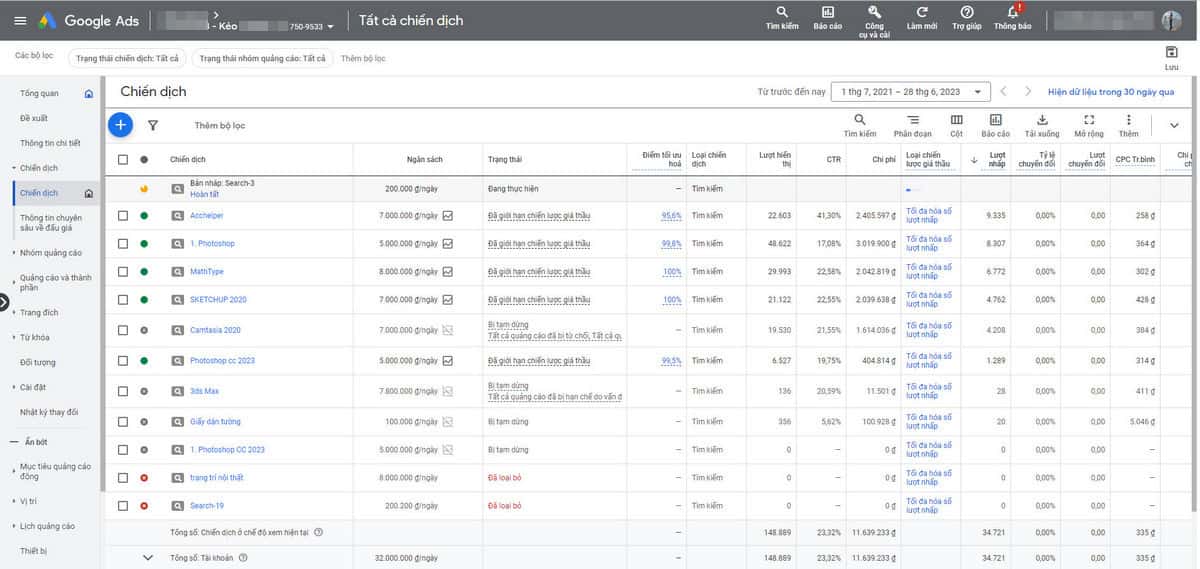This screenshot has width=1200, height=569.
Task: Expand the Tổng số: Tài khoản row
Action: click(x=148, y=557)
